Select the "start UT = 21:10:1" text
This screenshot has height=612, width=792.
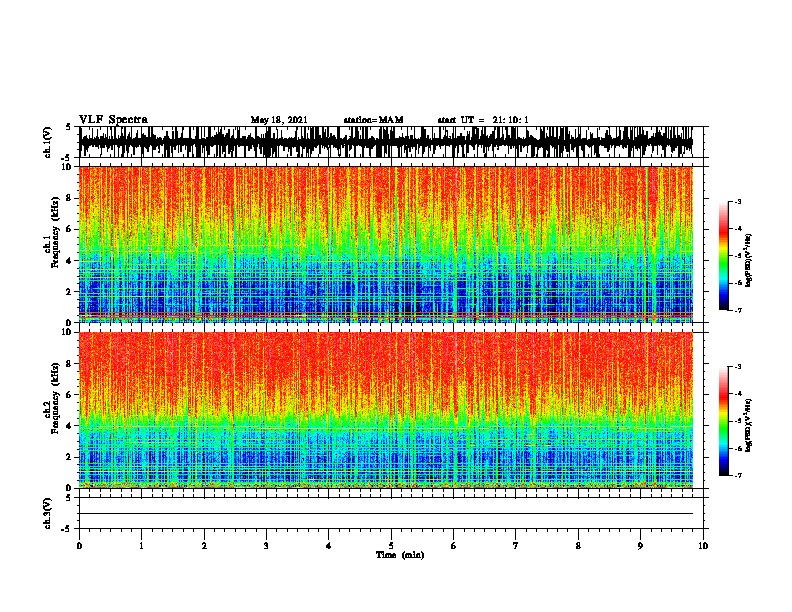click(483, 120)
